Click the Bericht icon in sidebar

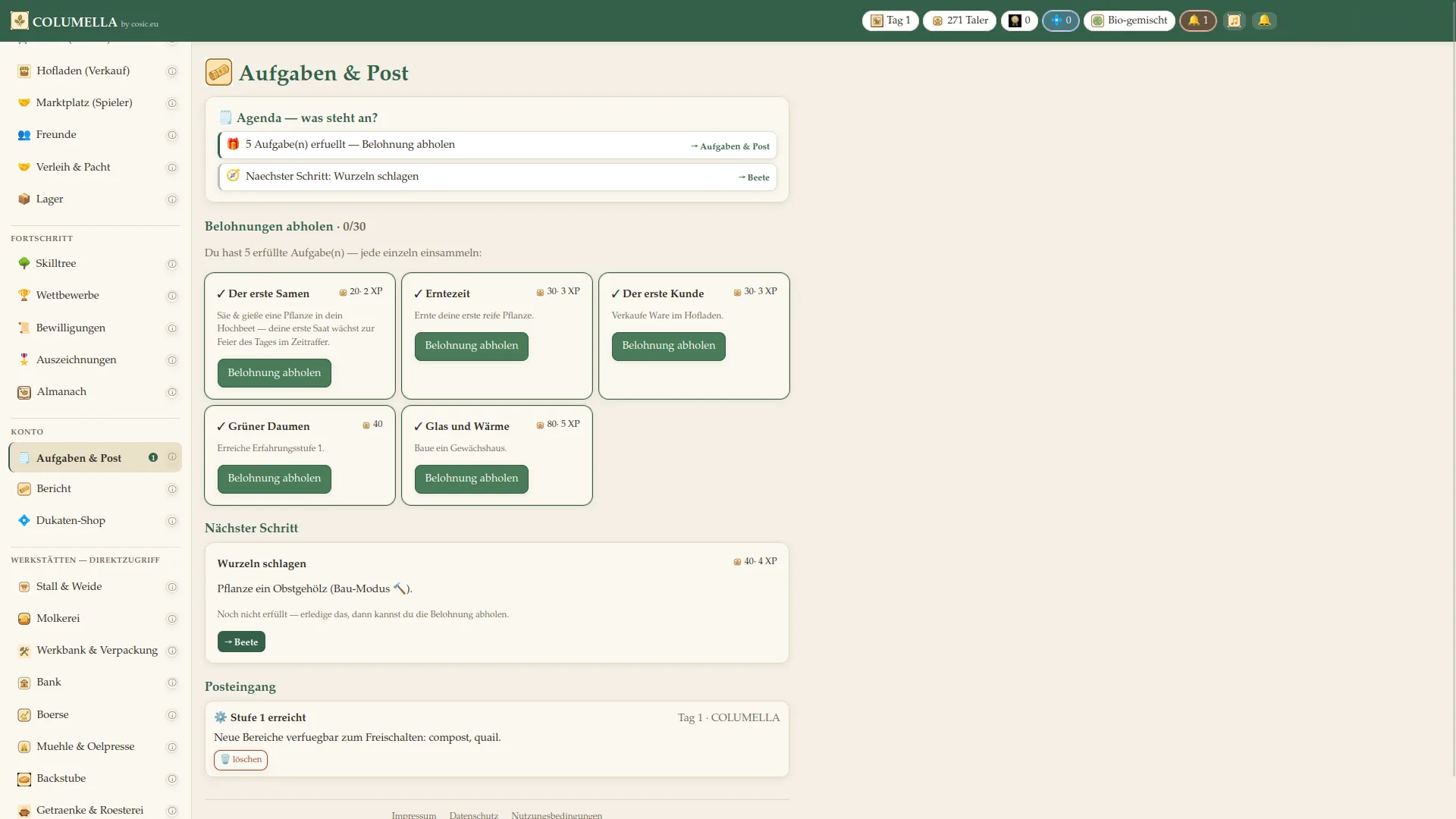[24, 489]
